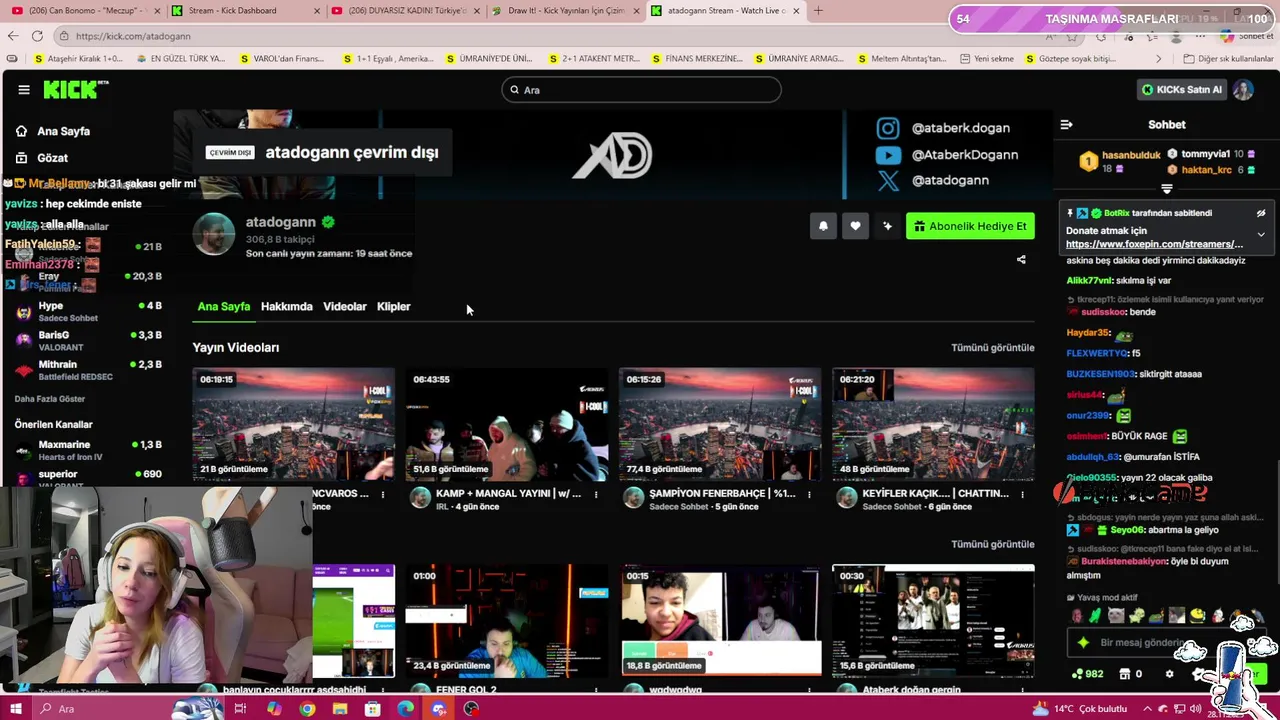Click hasanbulduk top gifter badge

pos(1089,161)
